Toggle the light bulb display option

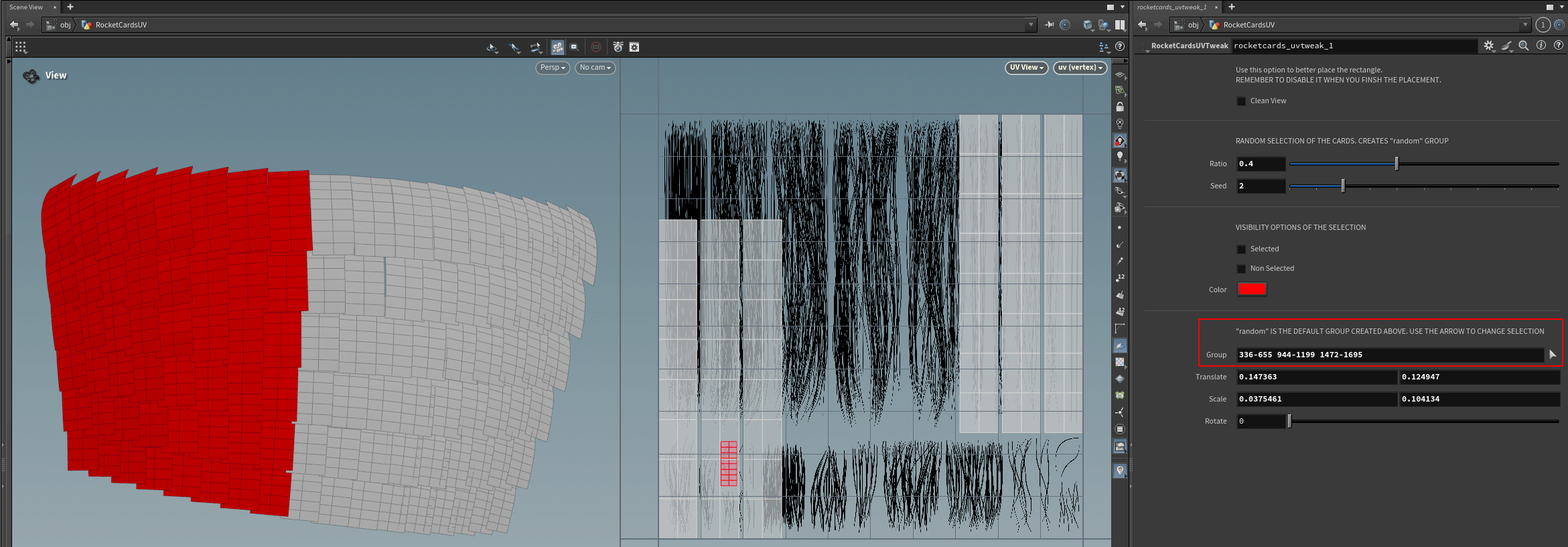[x=1120, y=157]
